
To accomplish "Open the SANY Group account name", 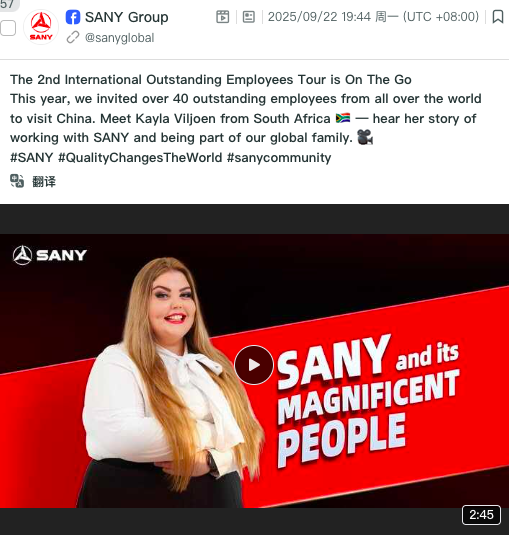I will click(x=127, y=17).
